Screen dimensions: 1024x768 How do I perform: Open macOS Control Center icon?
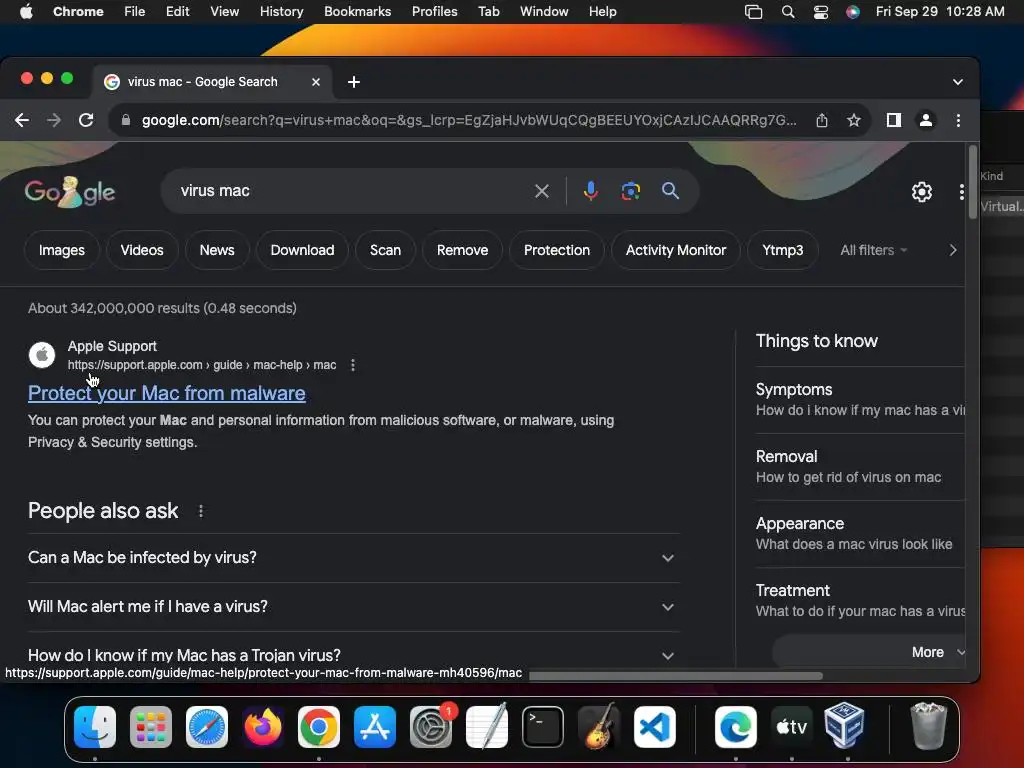click(x=821, y=12)
